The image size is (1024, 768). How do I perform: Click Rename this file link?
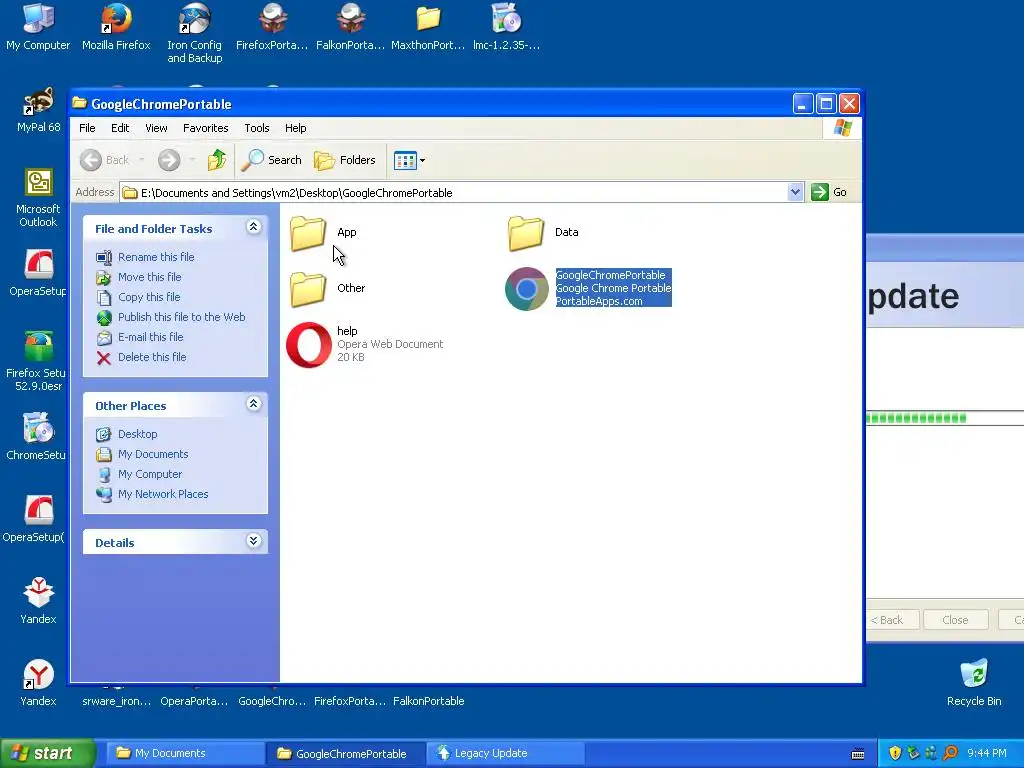click(x=156, y=257)
